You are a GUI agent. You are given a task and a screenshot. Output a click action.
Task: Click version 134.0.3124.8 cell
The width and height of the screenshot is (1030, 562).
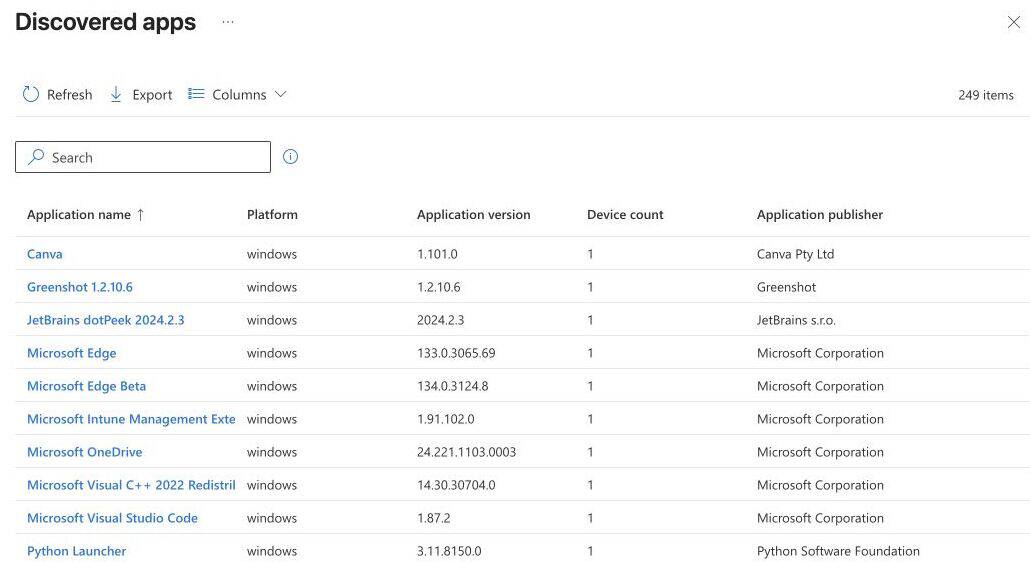click(x=453, y=386)
